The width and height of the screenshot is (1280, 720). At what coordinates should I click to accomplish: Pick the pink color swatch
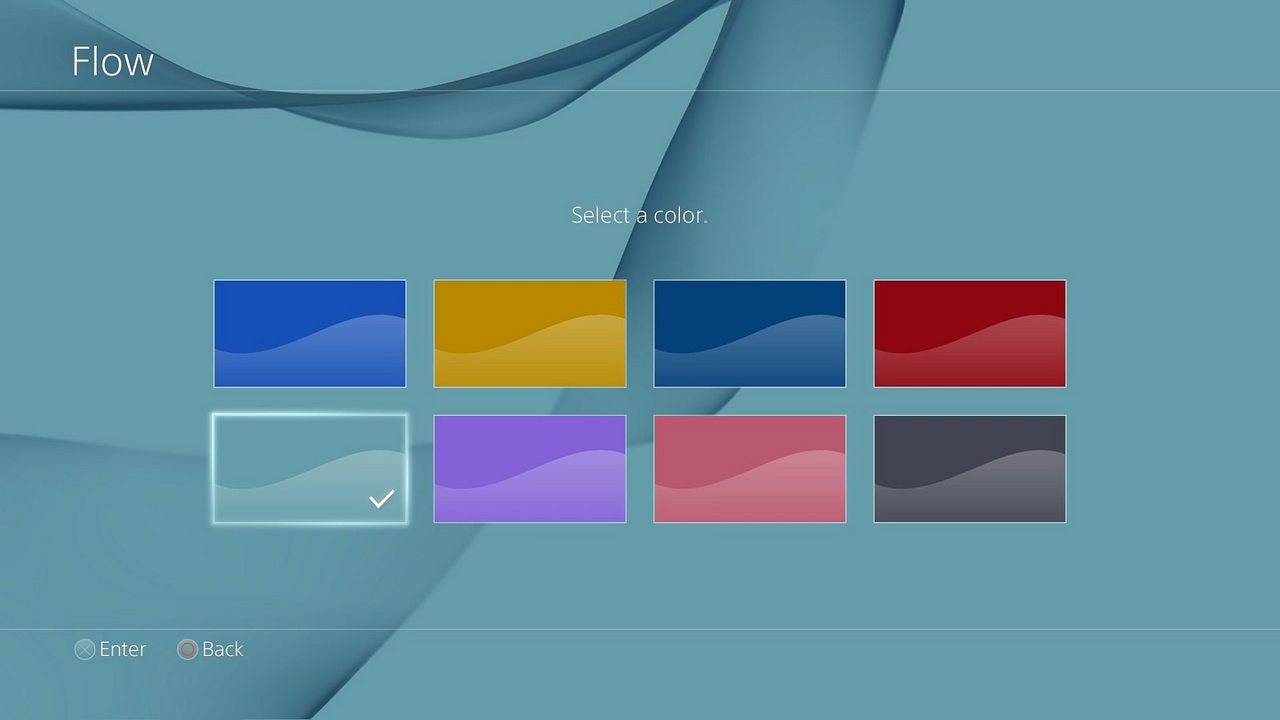(750, 468)
